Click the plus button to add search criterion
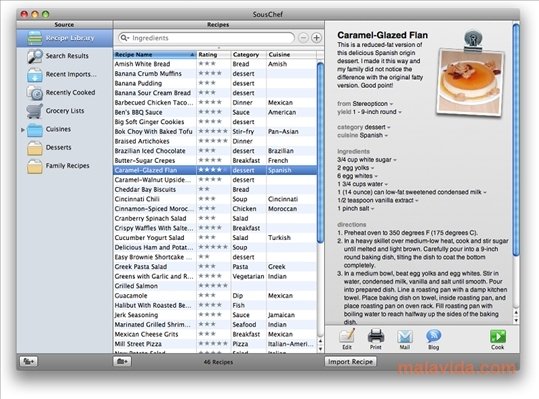This screenshot has width=539, height=399. 316,38
